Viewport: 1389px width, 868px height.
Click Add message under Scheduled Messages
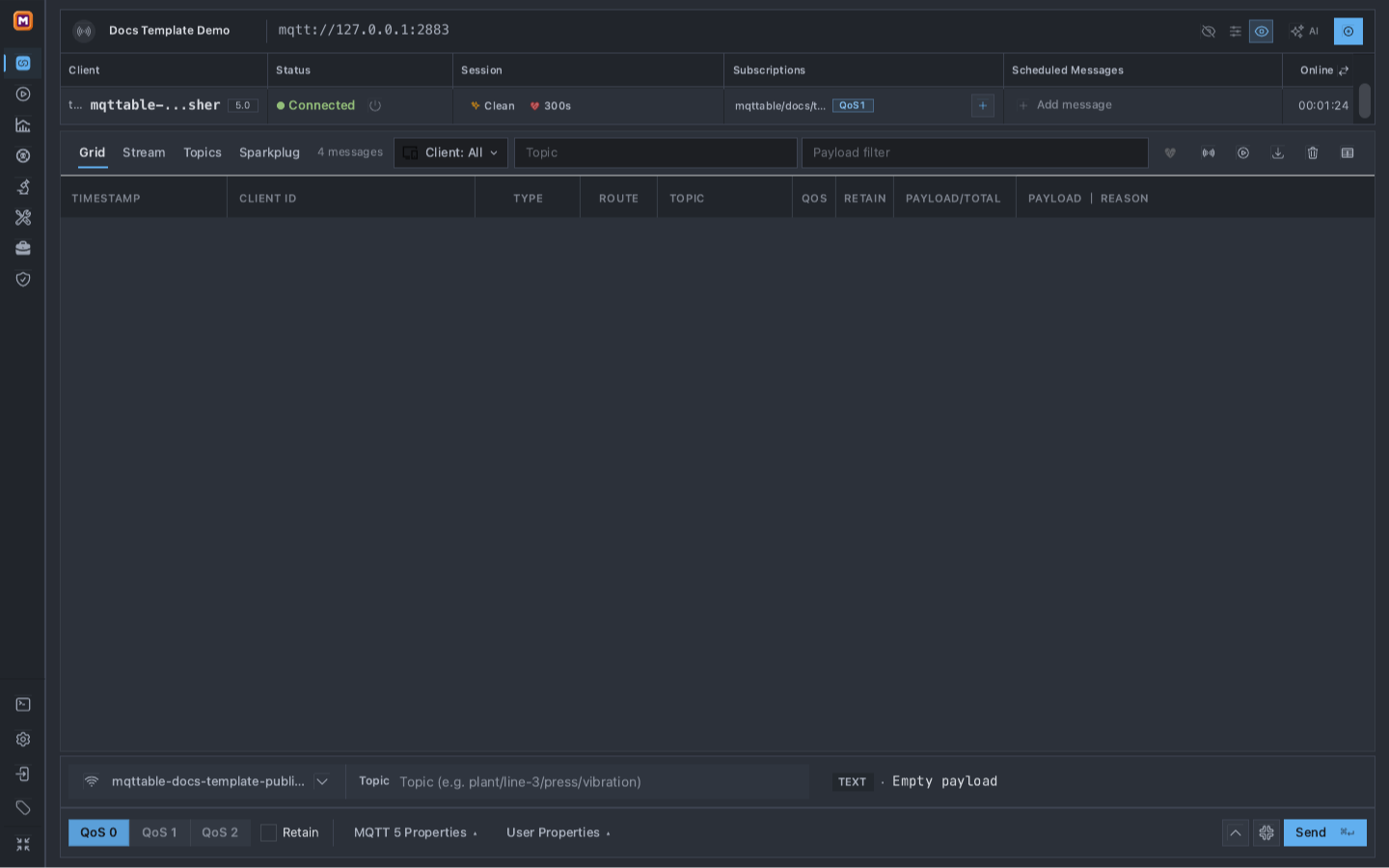point(1065,105)
